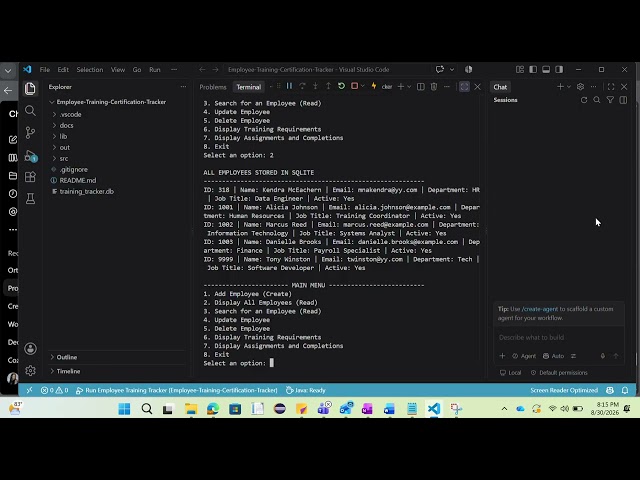
Task: Start a new chat with plus icon
Action: coord(560,87)
